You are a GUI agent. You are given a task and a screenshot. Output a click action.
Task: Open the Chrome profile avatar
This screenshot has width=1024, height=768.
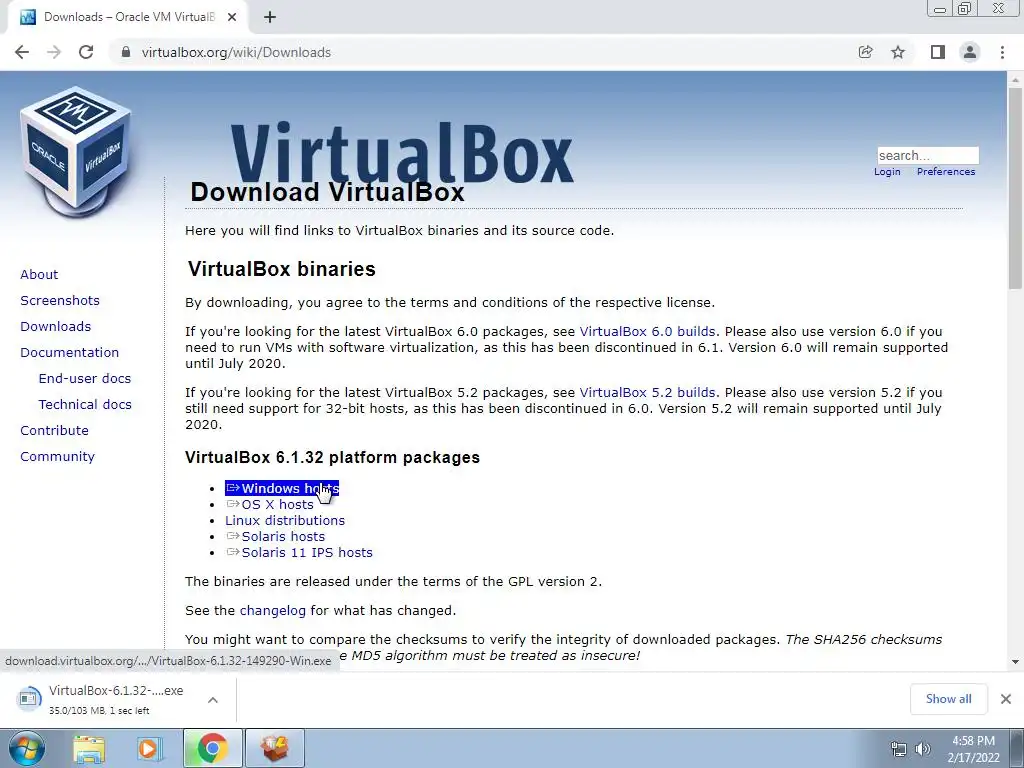point(970,52)
